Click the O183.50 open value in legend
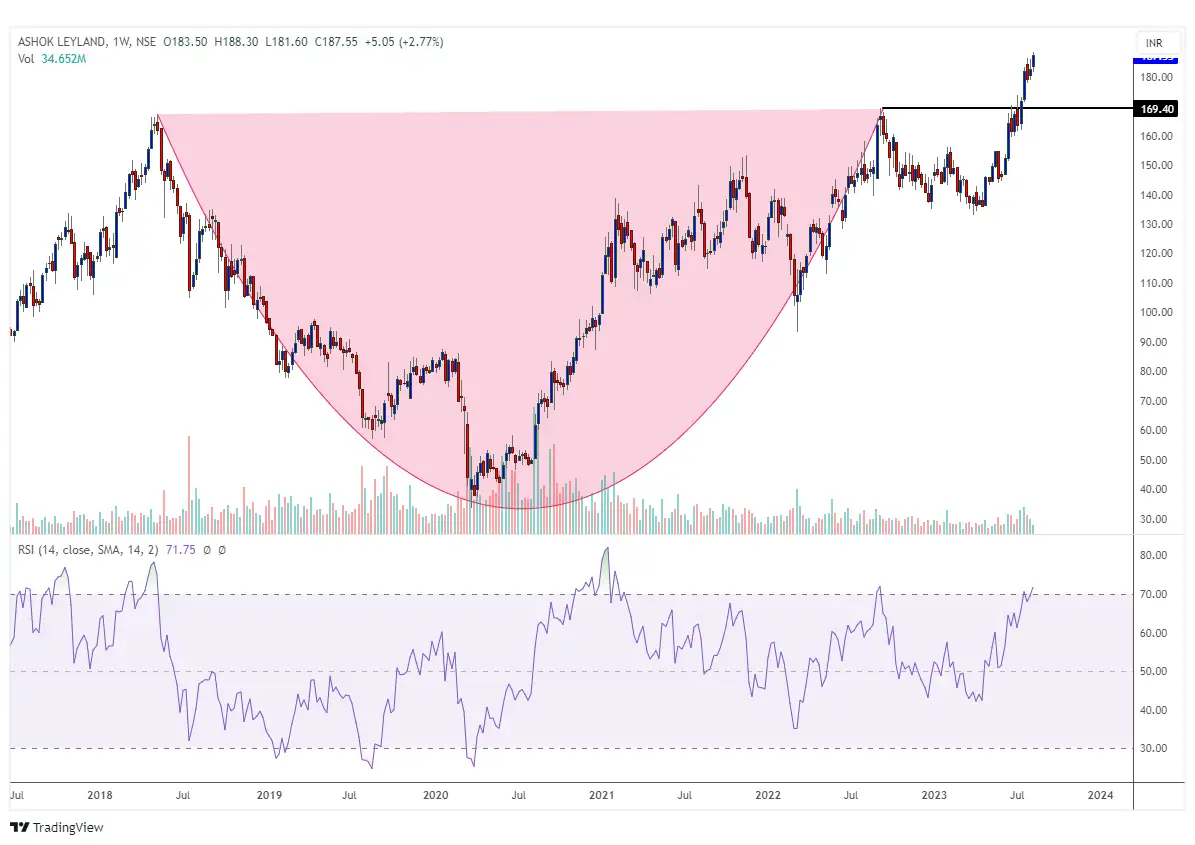 [x=185, y=42]
